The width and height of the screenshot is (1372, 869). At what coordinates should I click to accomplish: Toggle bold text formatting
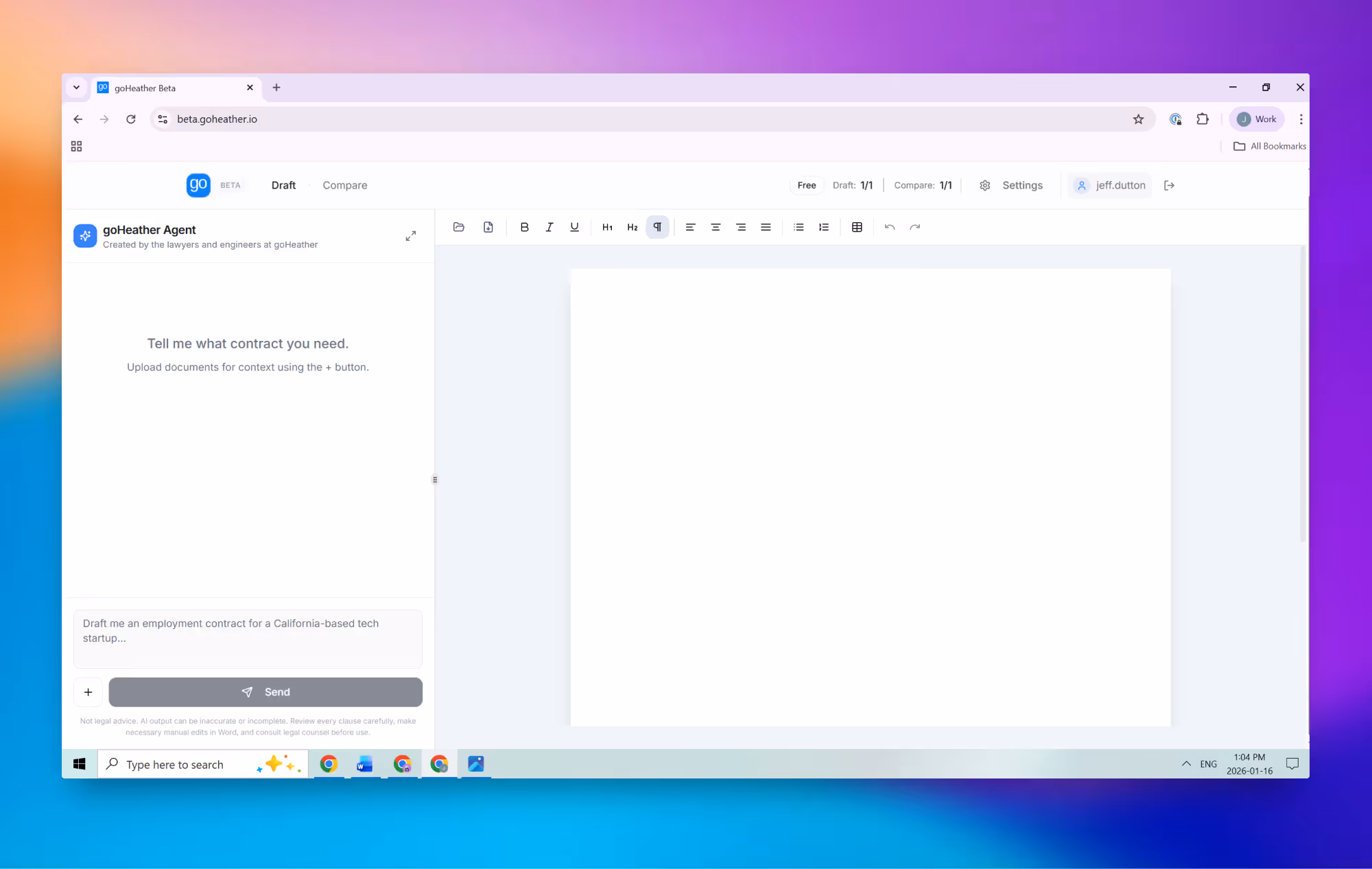[524, 227]
